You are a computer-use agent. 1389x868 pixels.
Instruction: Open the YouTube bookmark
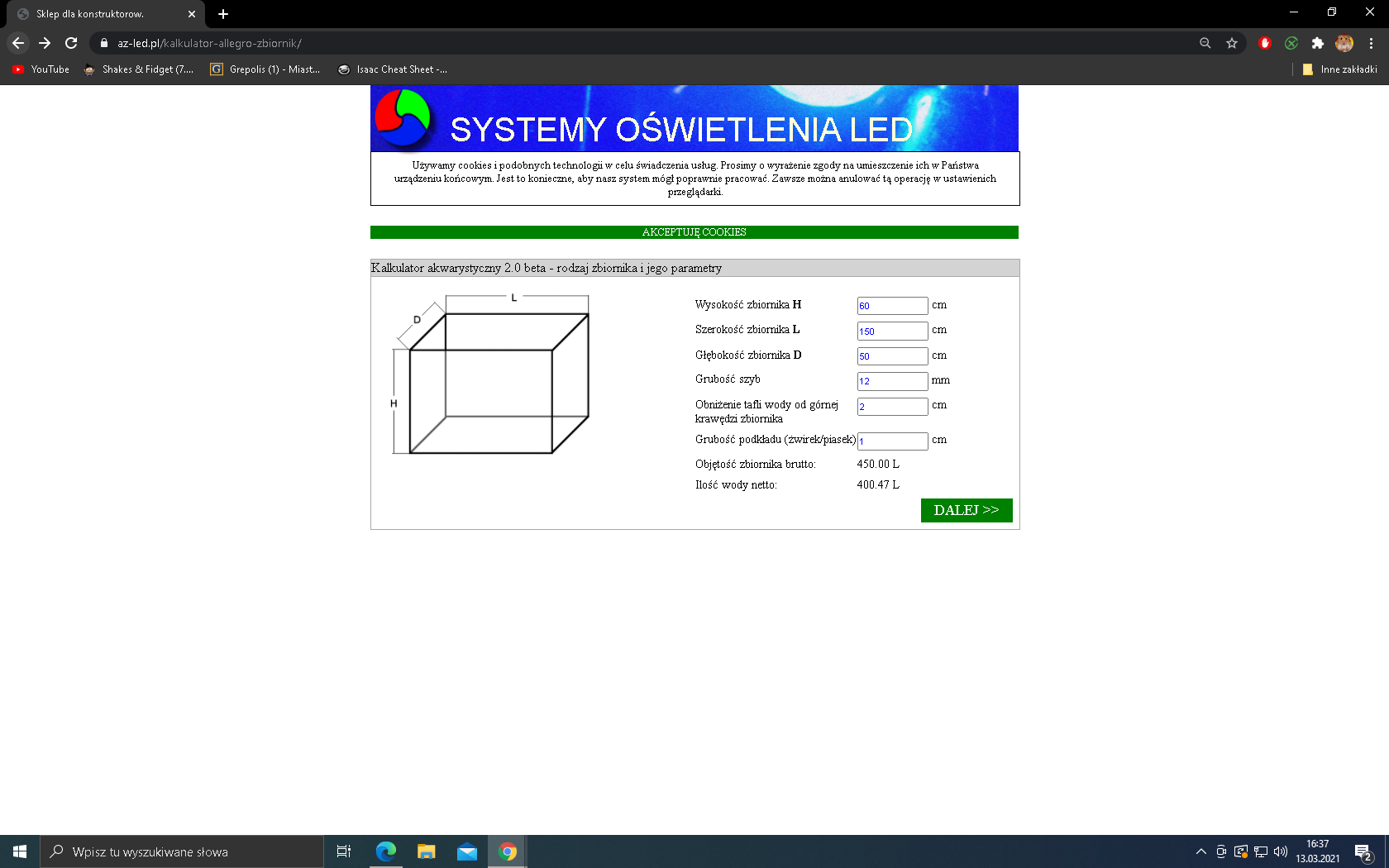point(41,69)
